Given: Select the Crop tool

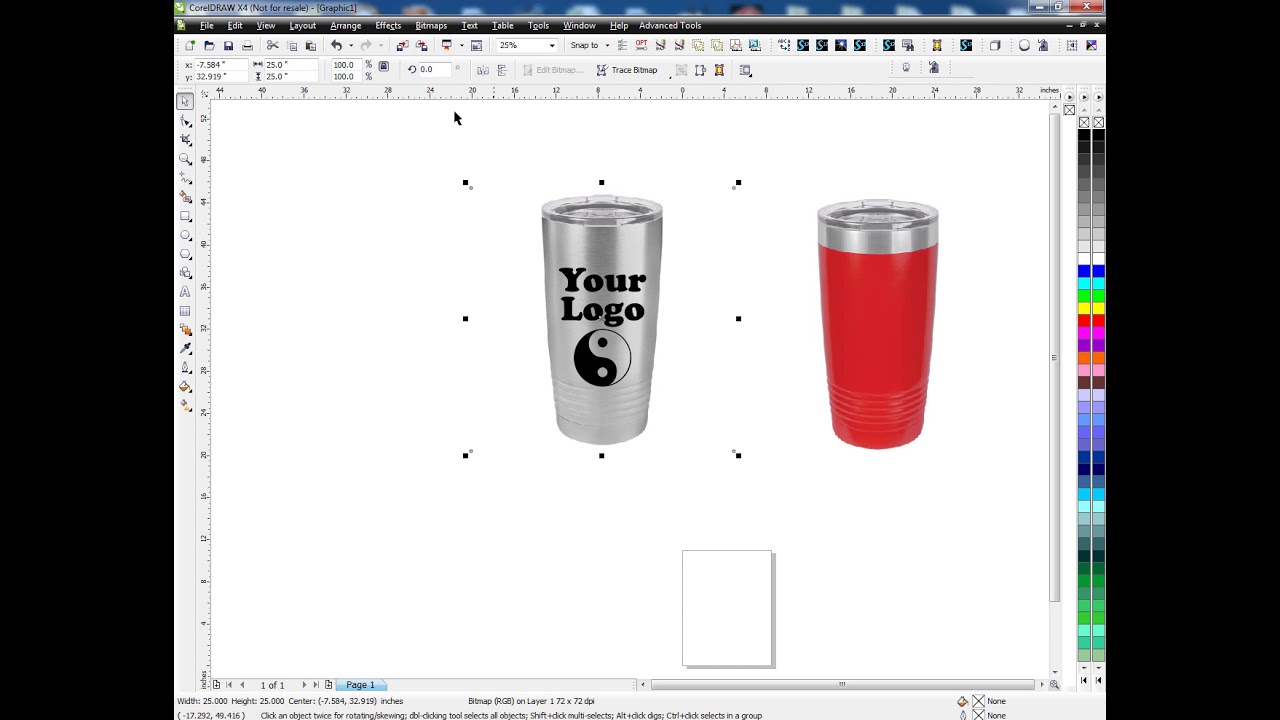Looking at the screenshot, I should point(185,140).
